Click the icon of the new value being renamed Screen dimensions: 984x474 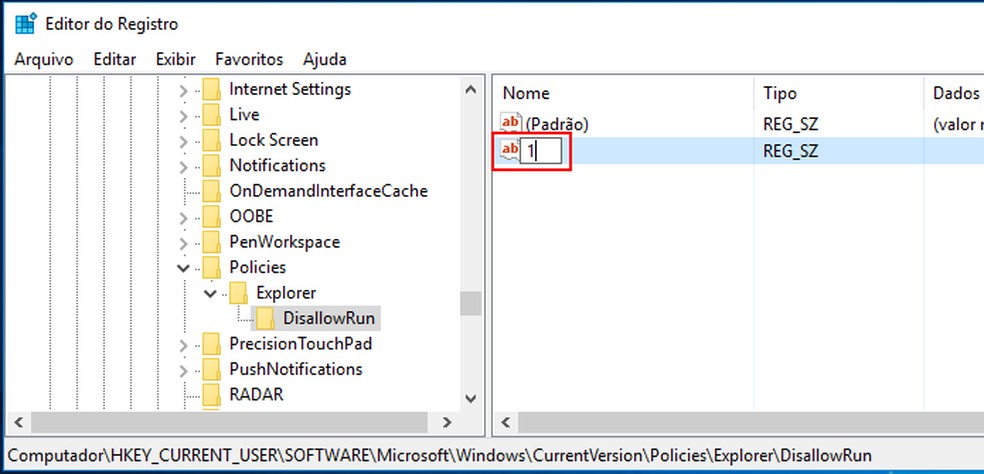[511, 151]
